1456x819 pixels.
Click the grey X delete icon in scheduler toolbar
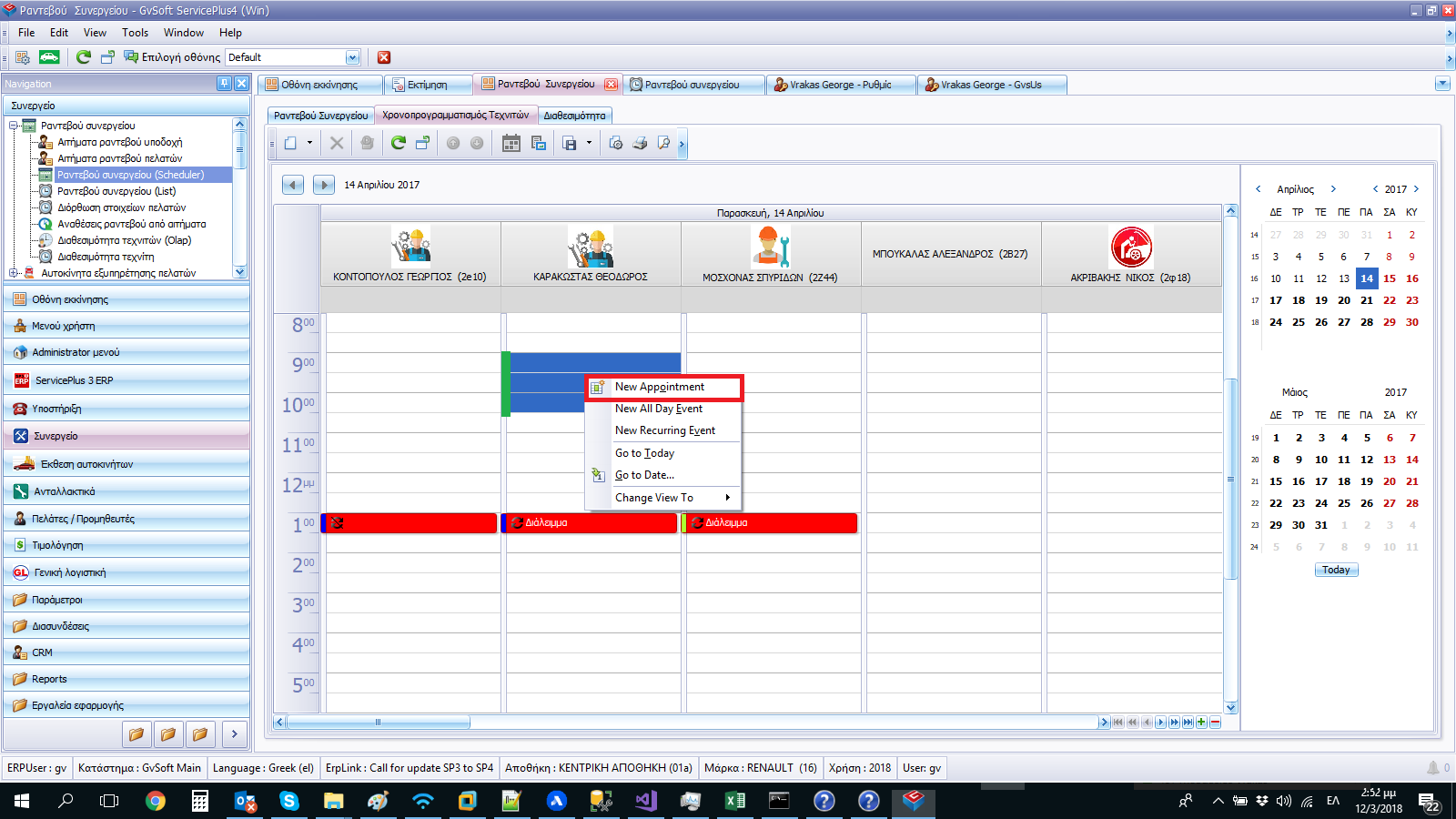click(337, 143)
